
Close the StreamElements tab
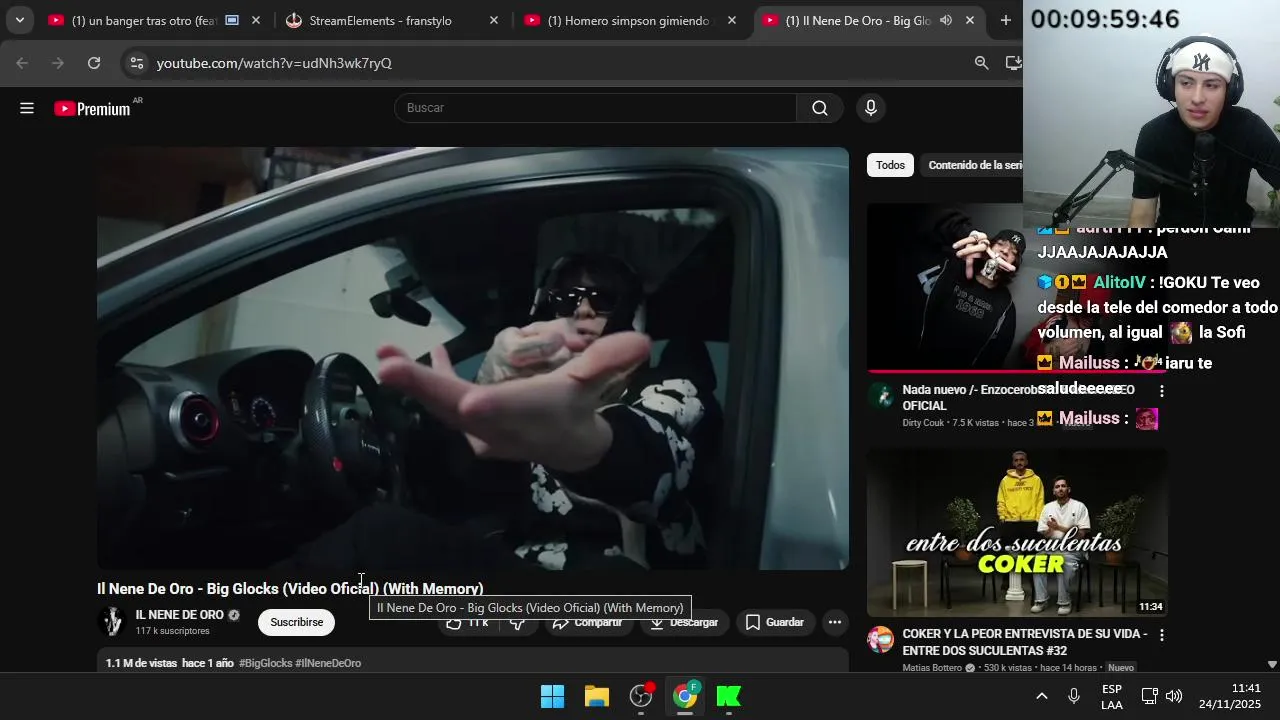point(494,20)
